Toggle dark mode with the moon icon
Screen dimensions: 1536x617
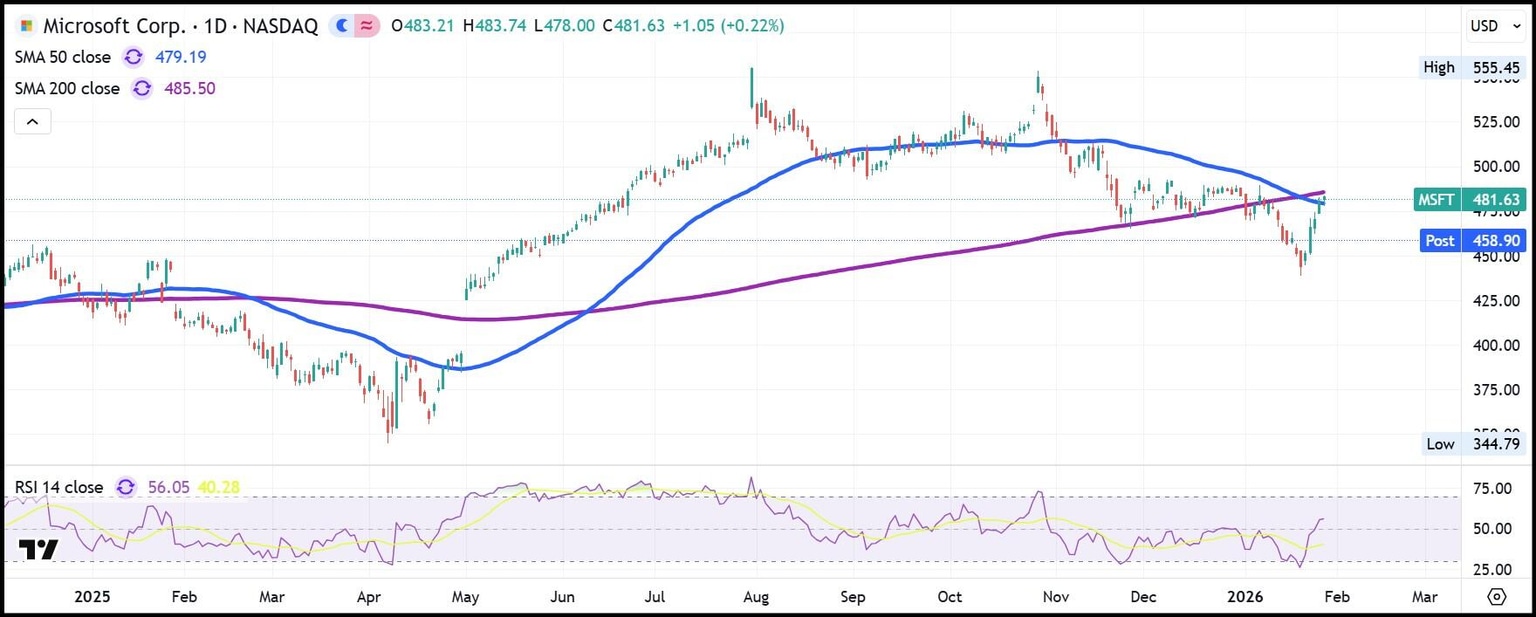(341, 25)
